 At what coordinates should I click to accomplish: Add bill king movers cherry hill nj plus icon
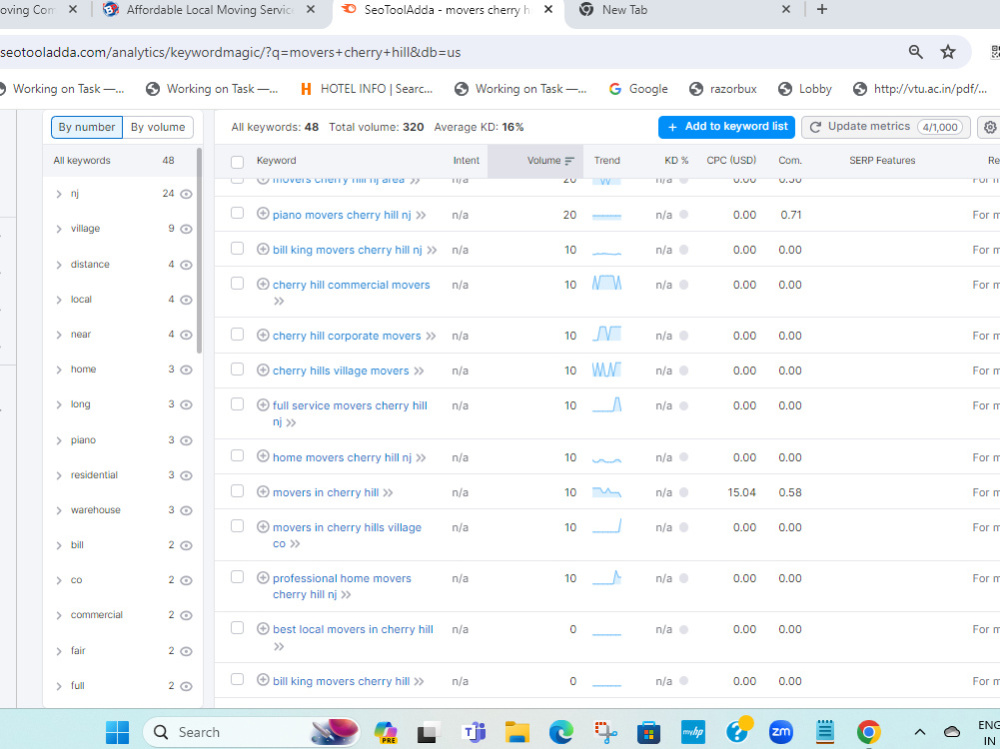[x=263, y=249]
